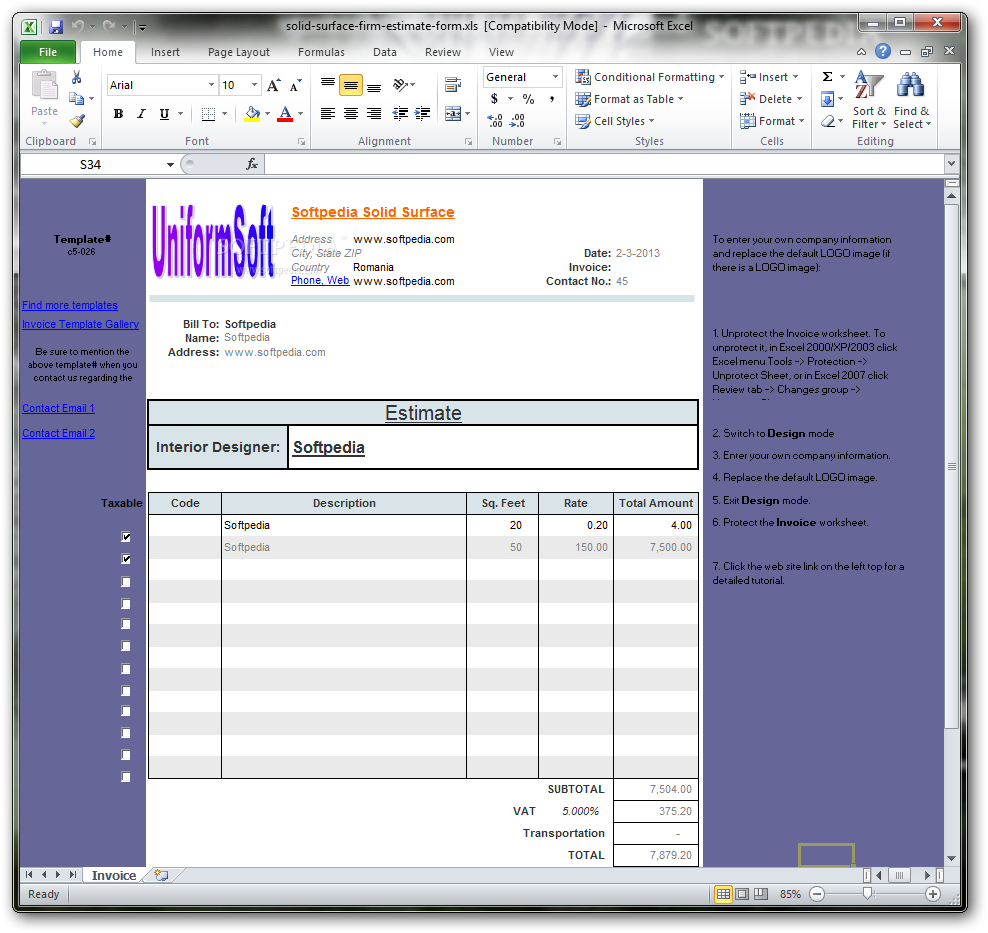
Task: Select the Invoice sheet tab
Action: (x=113, y=875)
